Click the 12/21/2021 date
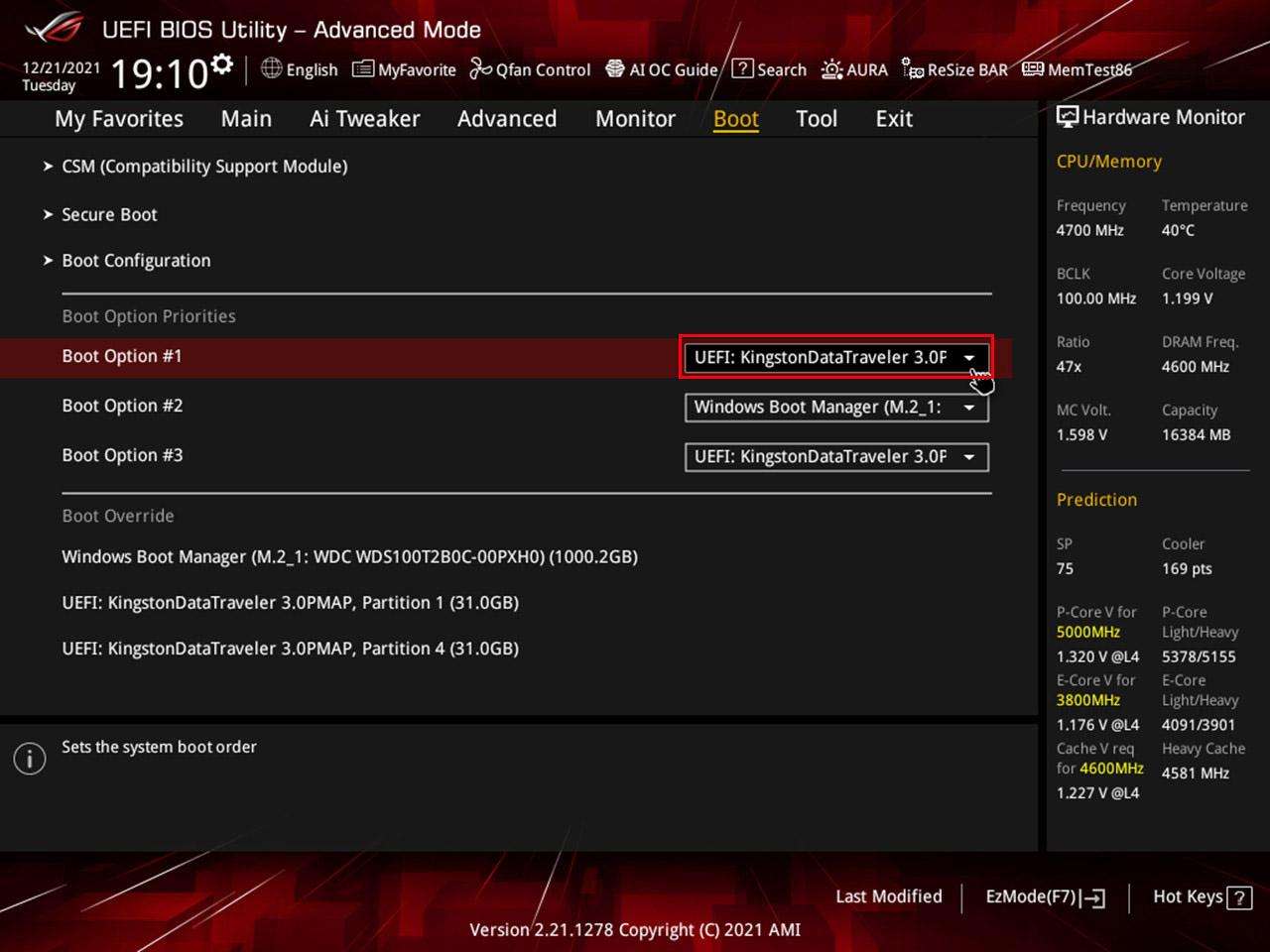Viewport: 1270px width, 952px height. coord(62,68)
